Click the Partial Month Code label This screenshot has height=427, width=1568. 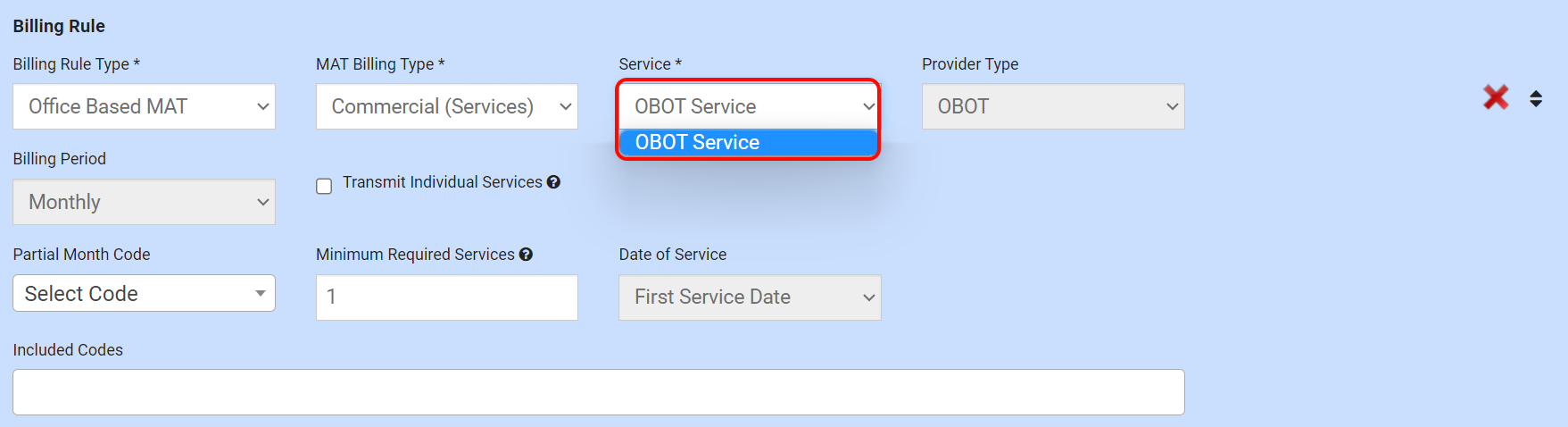[81, 255]
